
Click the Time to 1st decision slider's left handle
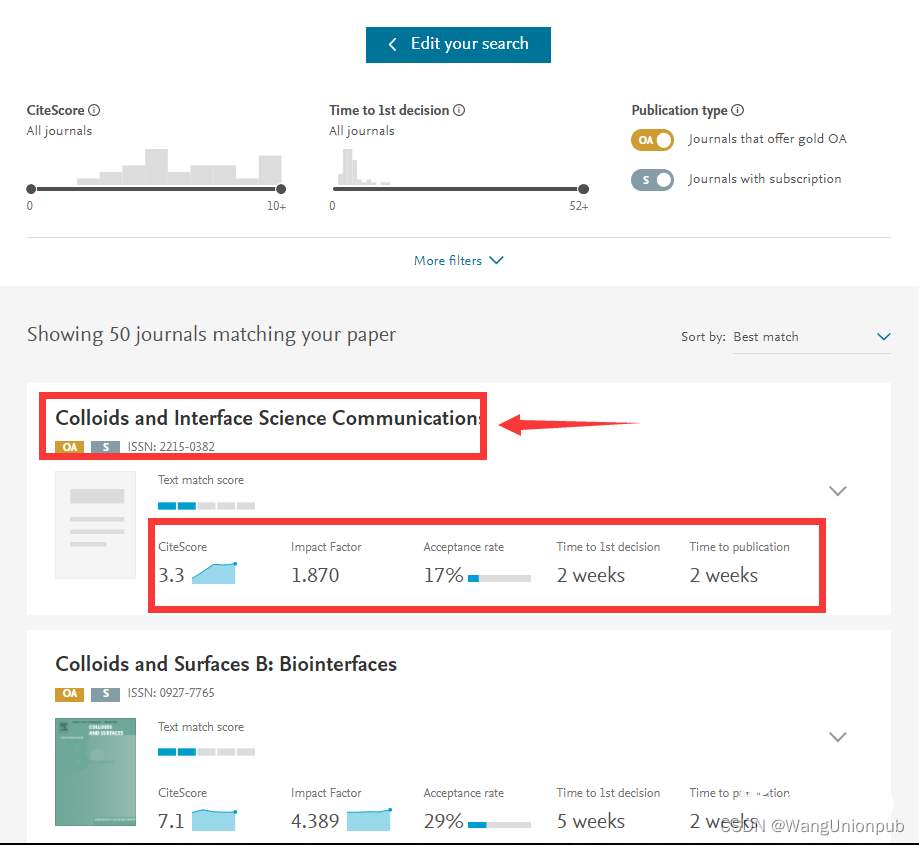(334, 189)
